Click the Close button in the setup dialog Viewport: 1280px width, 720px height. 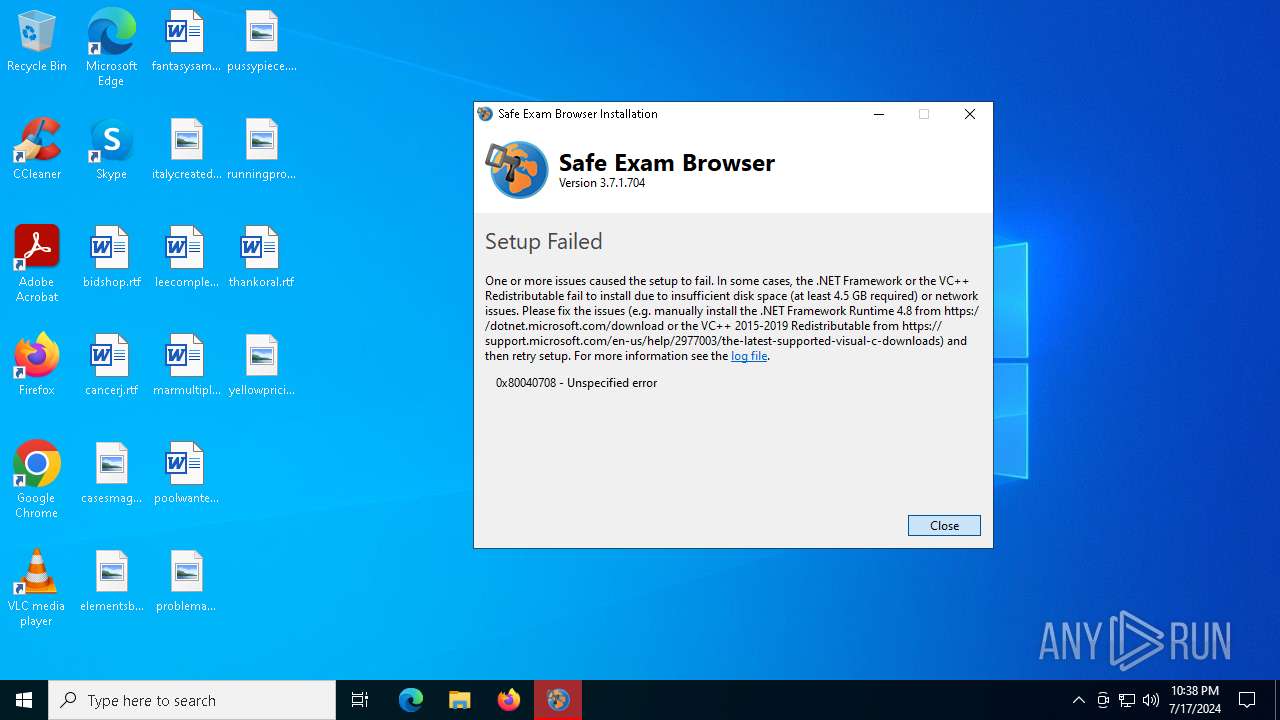pyautogui.click(x=944, y=525)
